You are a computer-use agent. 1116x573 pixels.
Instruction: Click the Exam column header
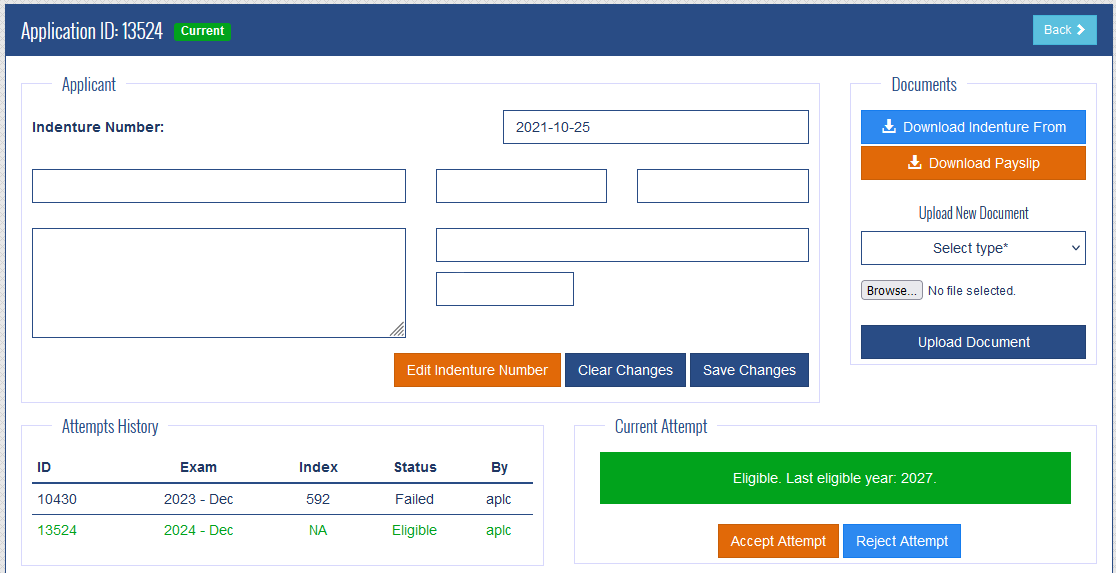pos(198,467)
